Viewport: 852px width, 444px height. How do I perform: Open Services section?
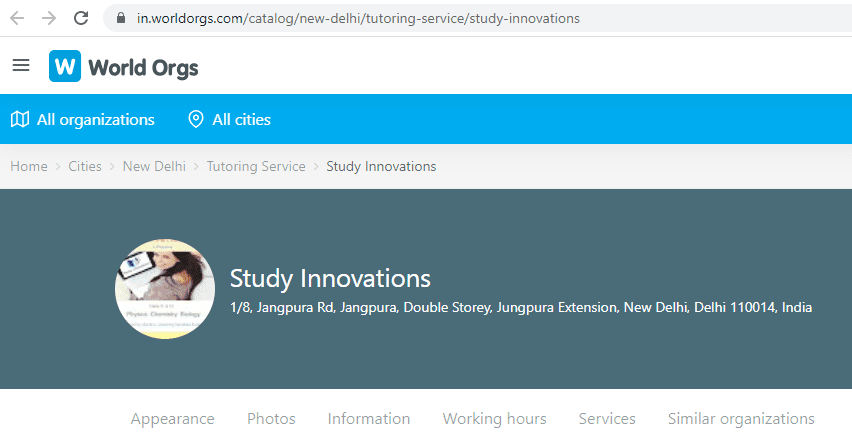pos(606,419)
